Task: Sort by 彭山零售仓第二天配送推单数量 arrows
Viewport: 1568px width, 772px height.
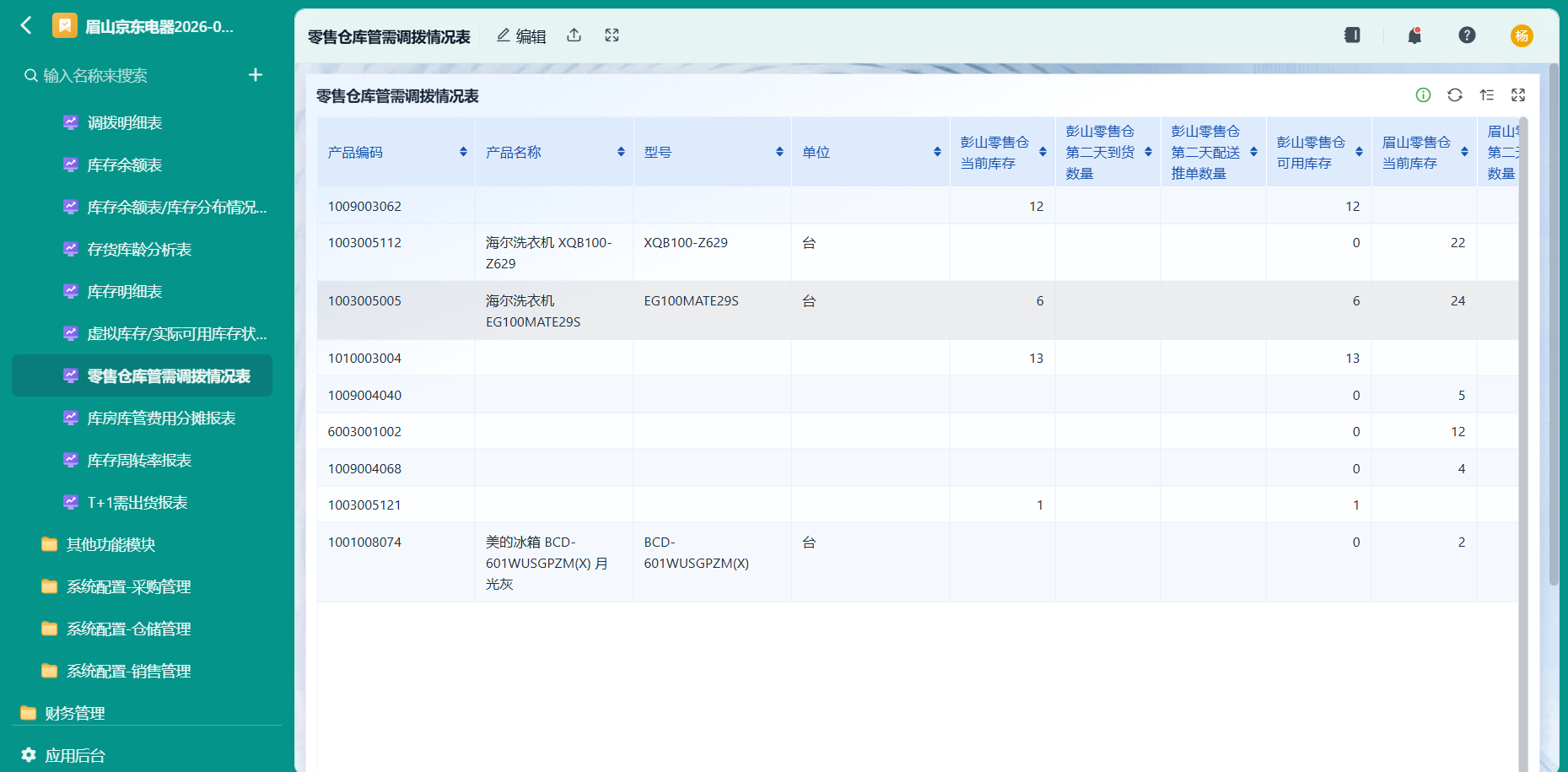Action: (x=1253, y=152)
